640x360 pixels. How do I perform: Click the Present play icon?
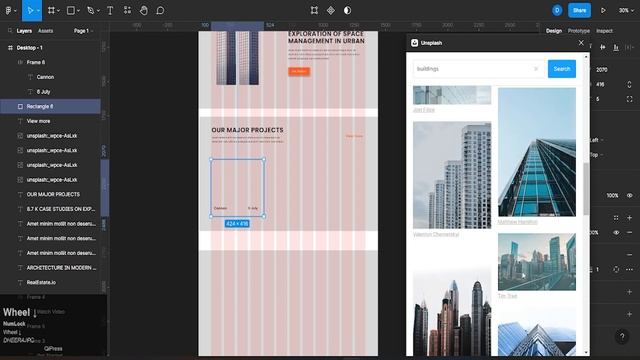[603, 11]
